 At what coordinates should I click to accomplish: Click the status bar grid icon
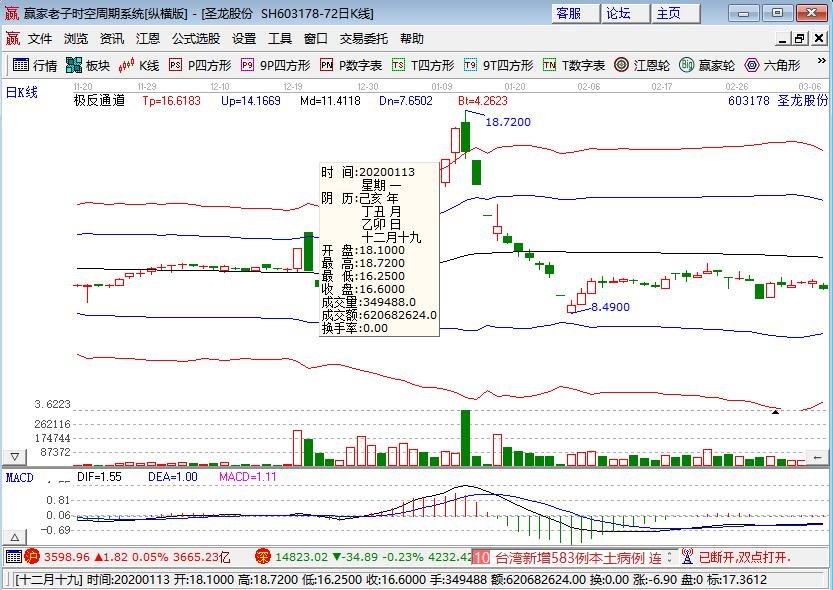[x=14, y=557]
